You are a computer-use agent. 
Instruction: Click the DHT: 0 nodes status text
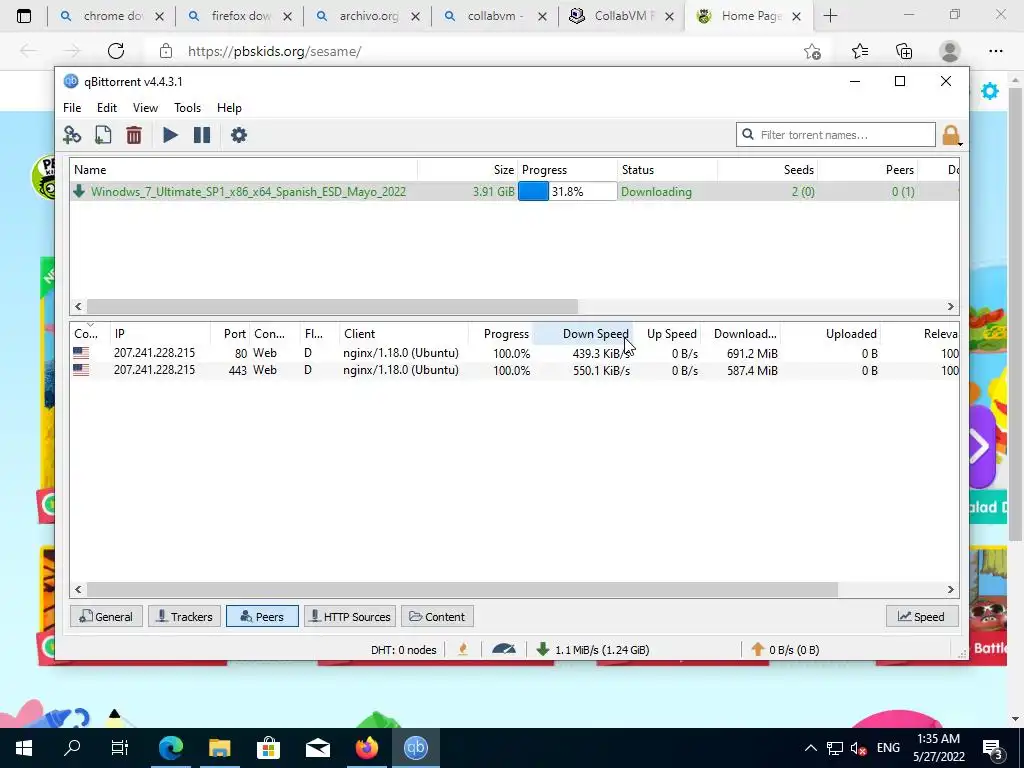404,650
